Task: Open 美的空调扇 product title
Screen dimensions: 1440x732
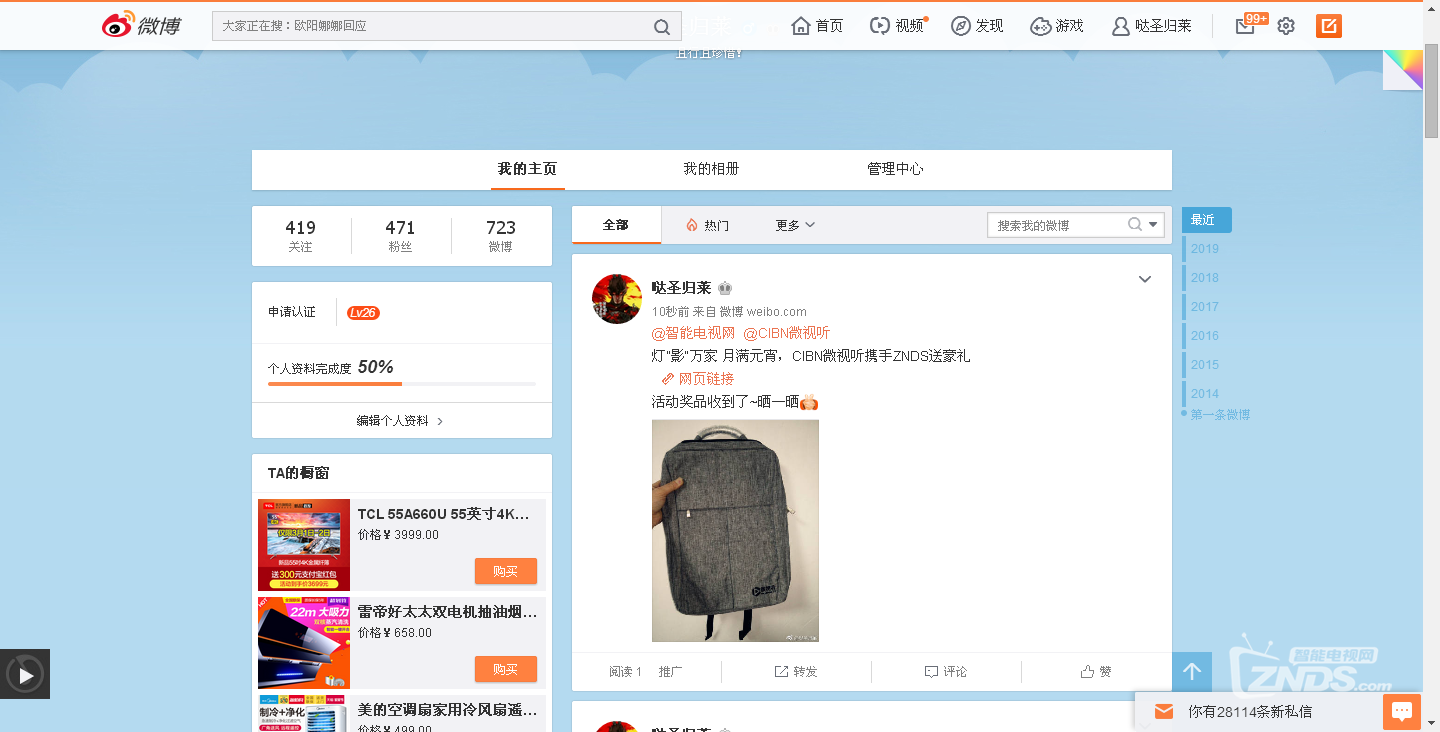Action: (x=447, y=710)
